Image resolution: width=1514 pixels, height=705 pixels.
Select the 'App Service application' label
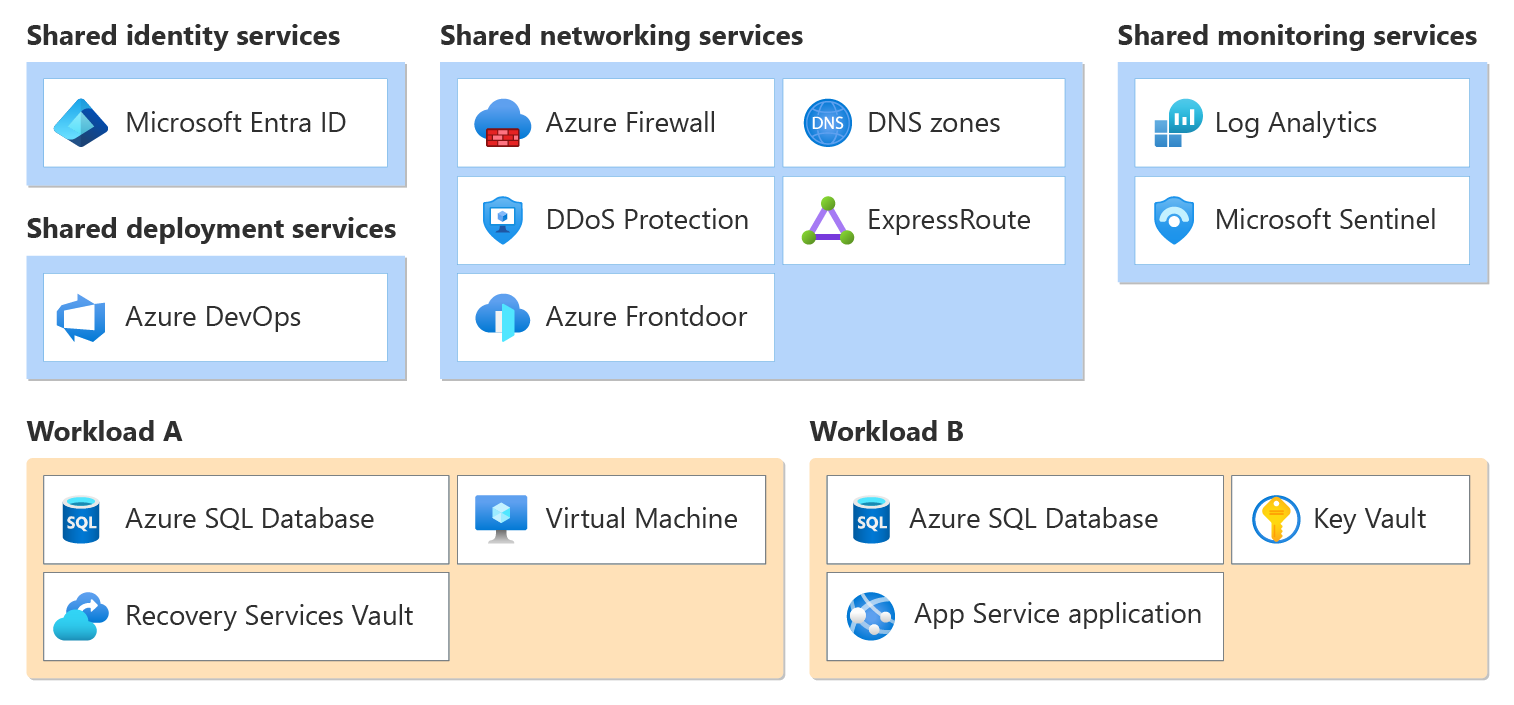(1058, 615)
